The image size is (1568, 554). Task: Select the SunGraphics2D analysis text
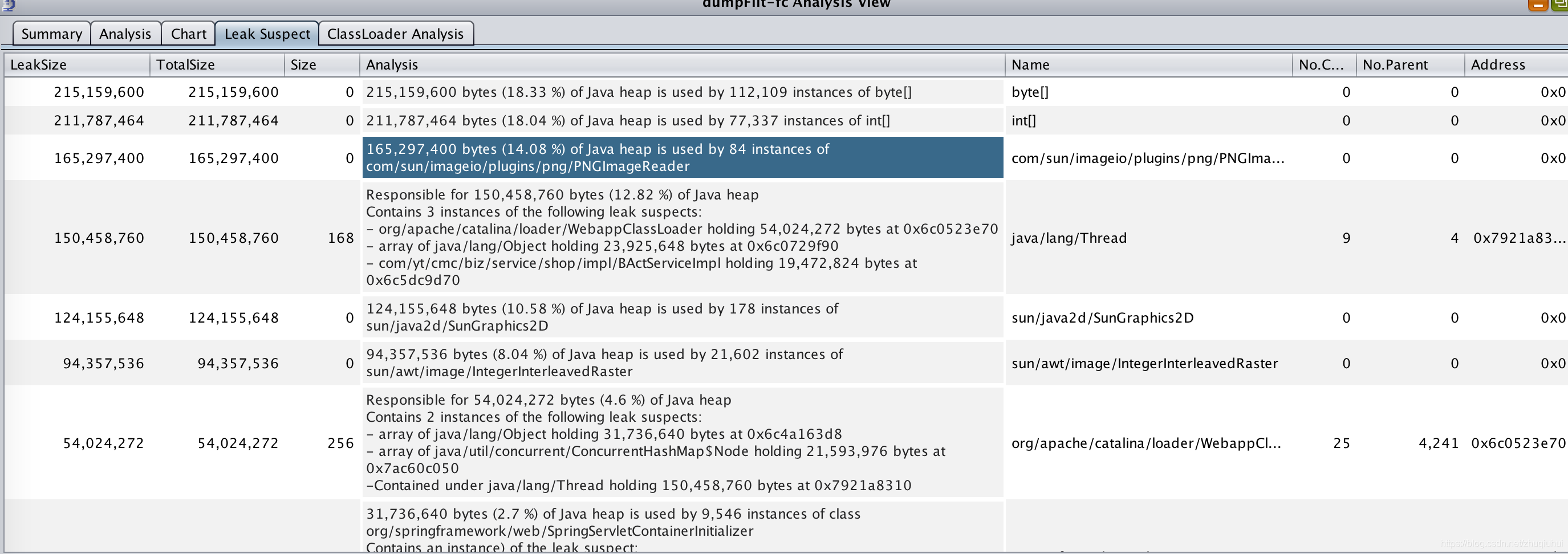pos(683,317)
